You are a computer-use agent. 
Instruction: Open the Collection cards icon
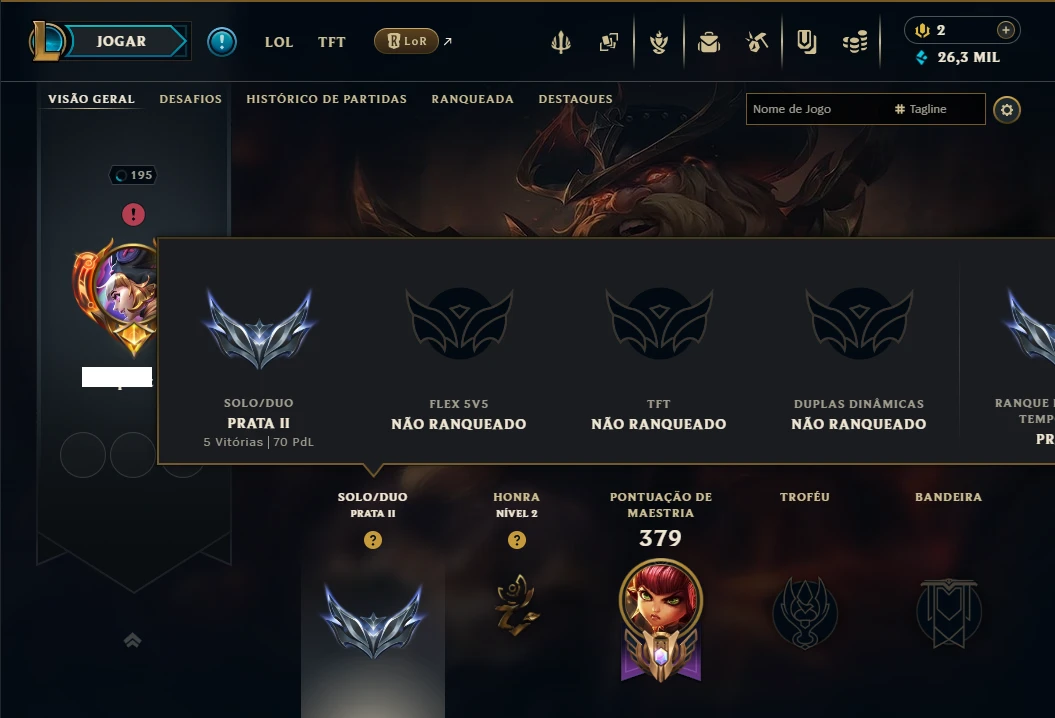click(609, 42)
